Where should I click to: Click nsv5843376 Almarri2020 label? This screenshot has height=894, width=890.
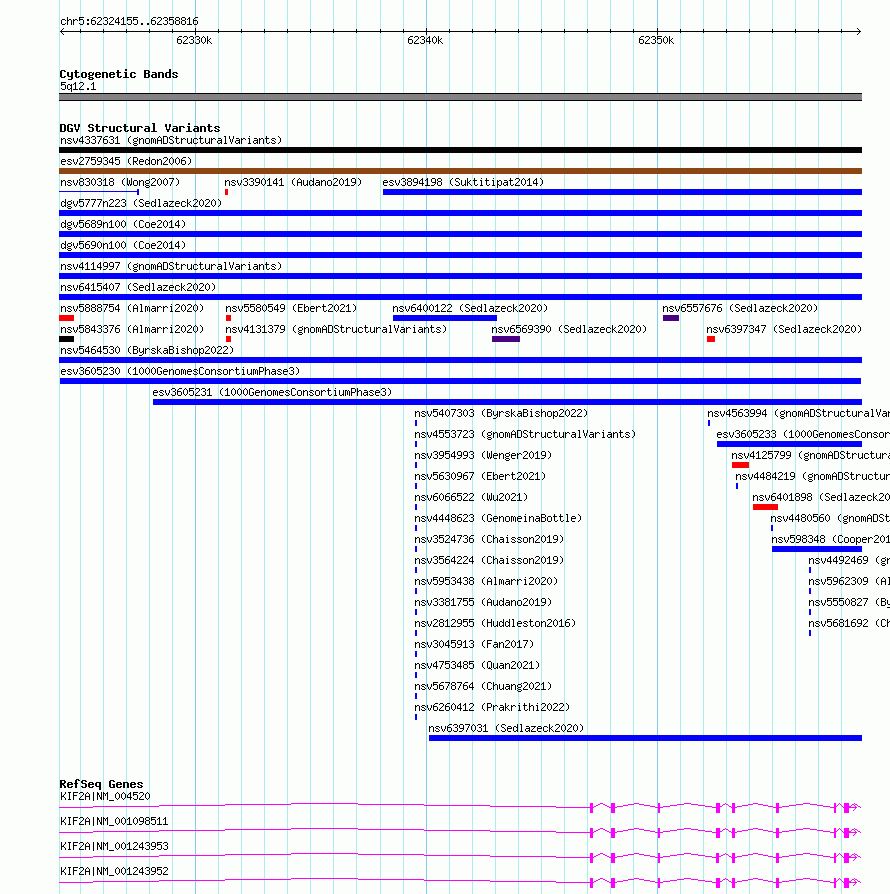(x=132, y=330)
